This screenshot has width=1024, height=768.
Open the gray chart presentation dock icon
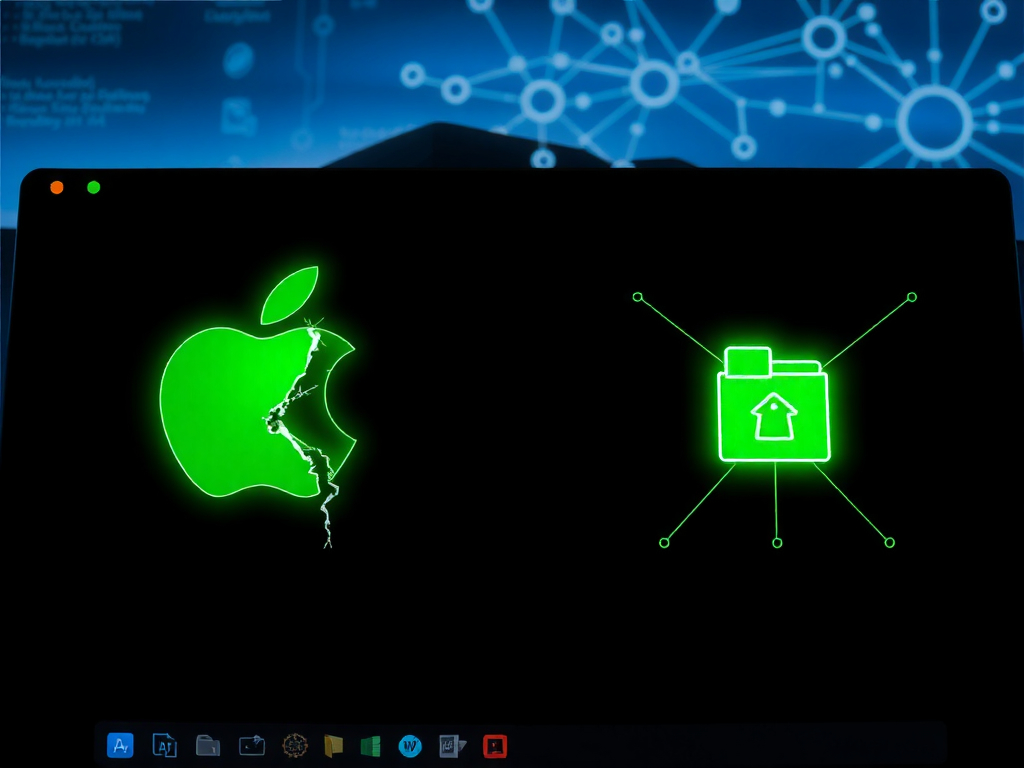(x=452, y=746)
